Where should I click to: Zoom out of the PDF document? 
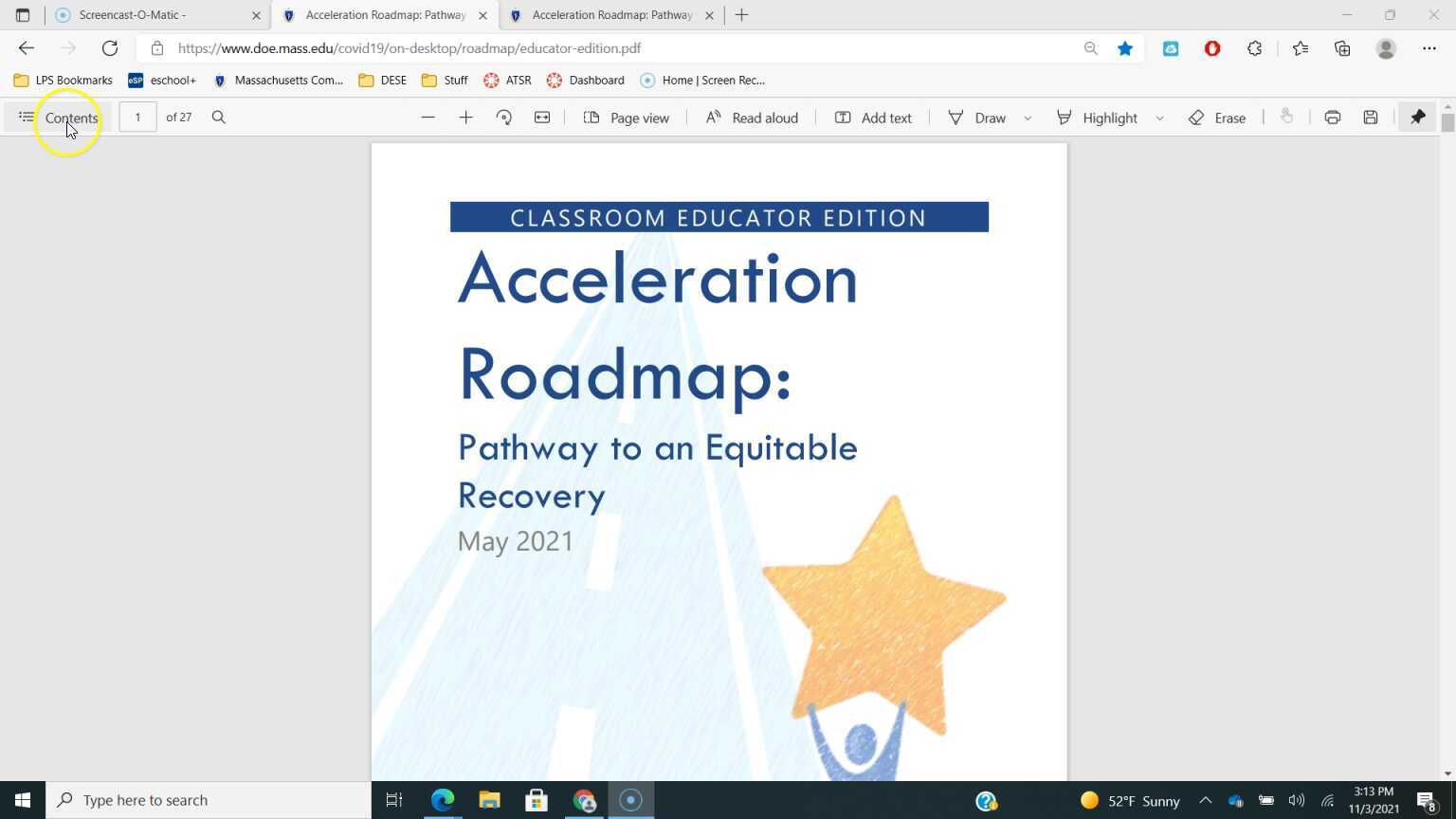[x=428, y=117]
